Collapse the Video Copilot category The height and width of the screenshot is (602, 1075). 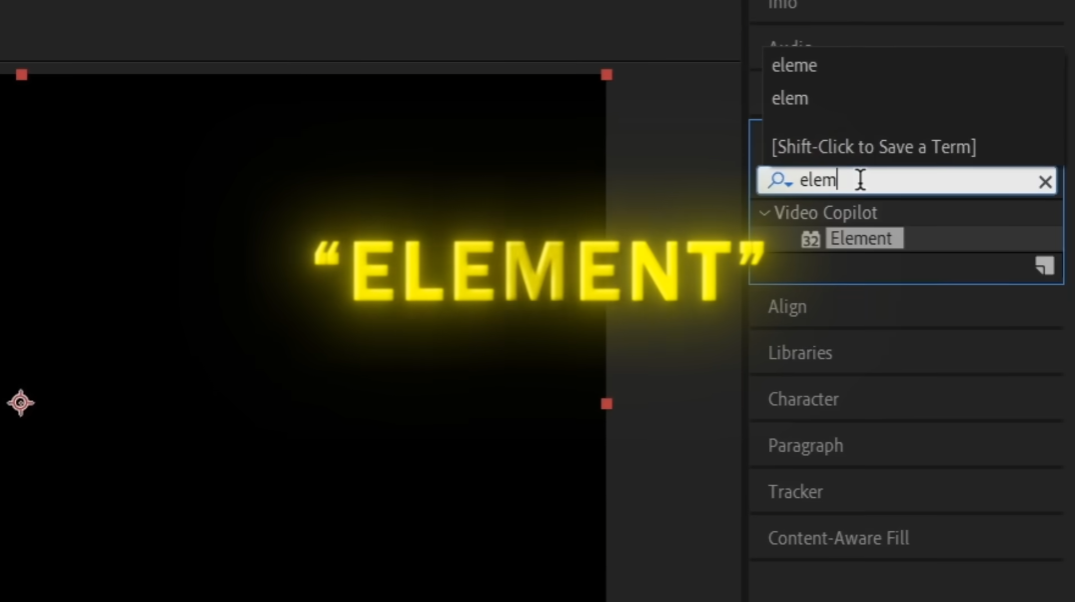coord(764,213)
